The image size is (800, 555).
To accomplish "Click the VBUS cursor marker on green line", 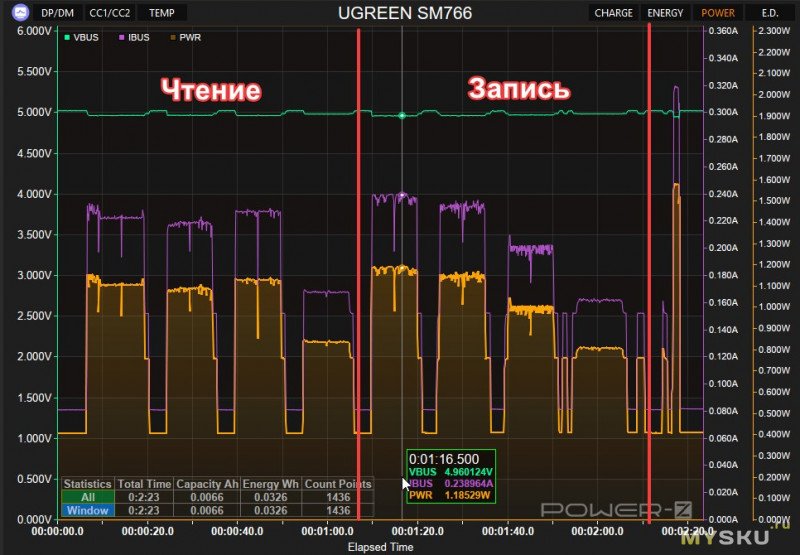I will coord(402,116).
